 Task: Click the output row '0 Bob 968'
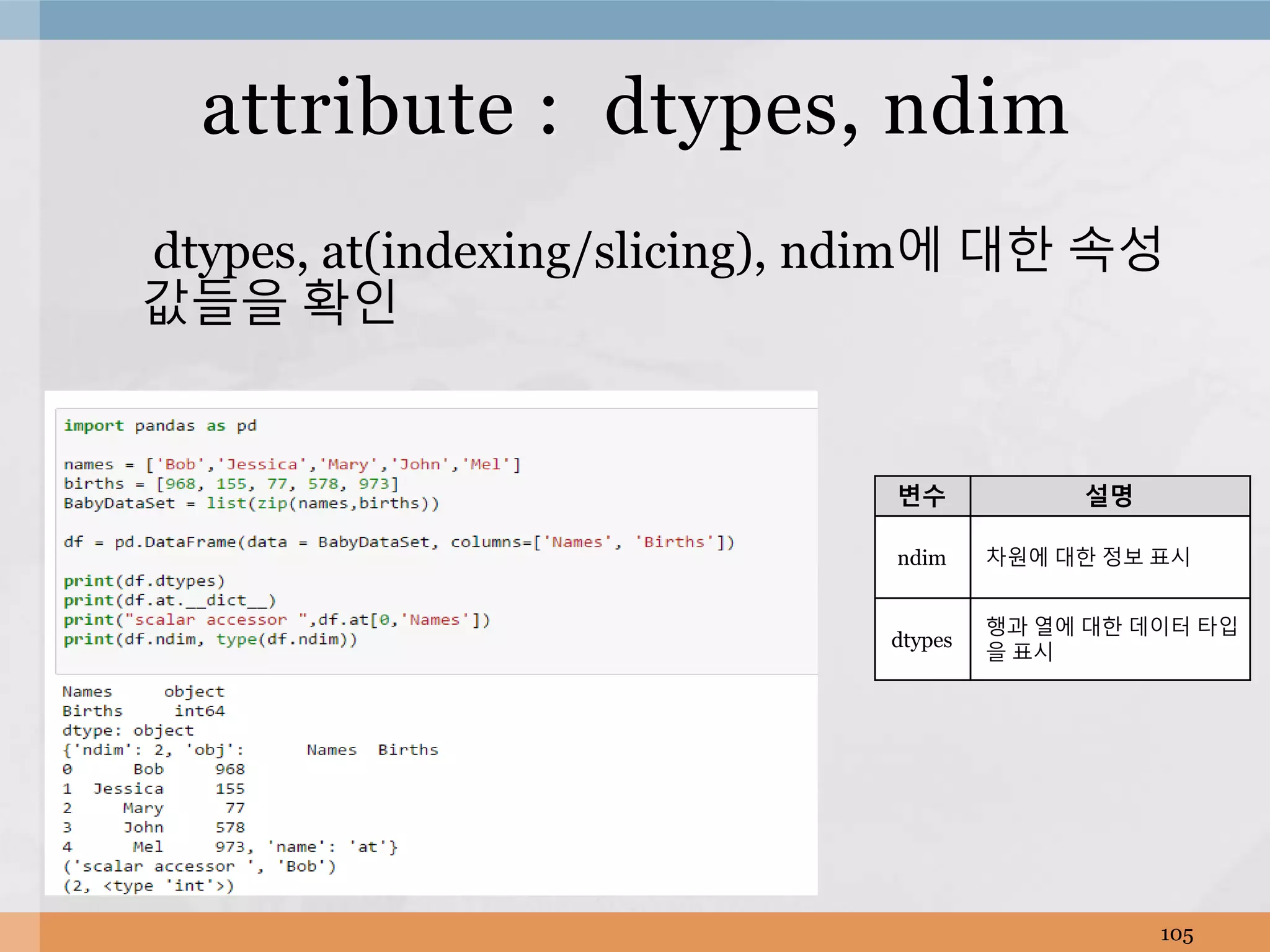coord(154,769)
